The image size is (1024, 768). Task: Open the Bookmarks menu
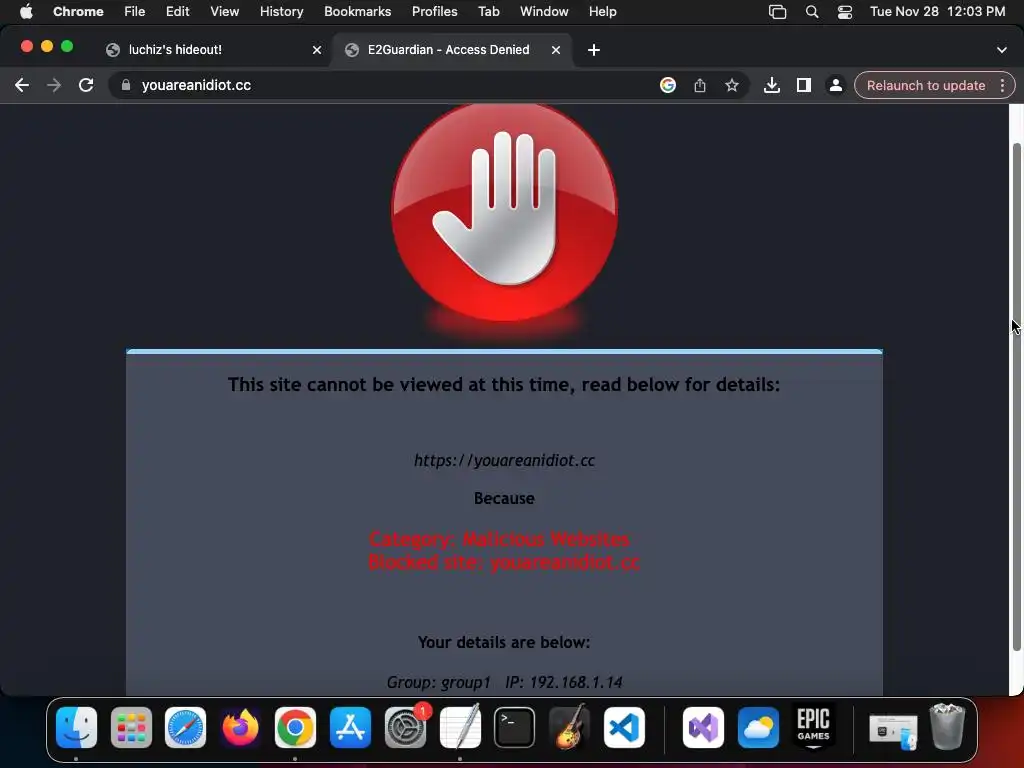pos(357,12)
